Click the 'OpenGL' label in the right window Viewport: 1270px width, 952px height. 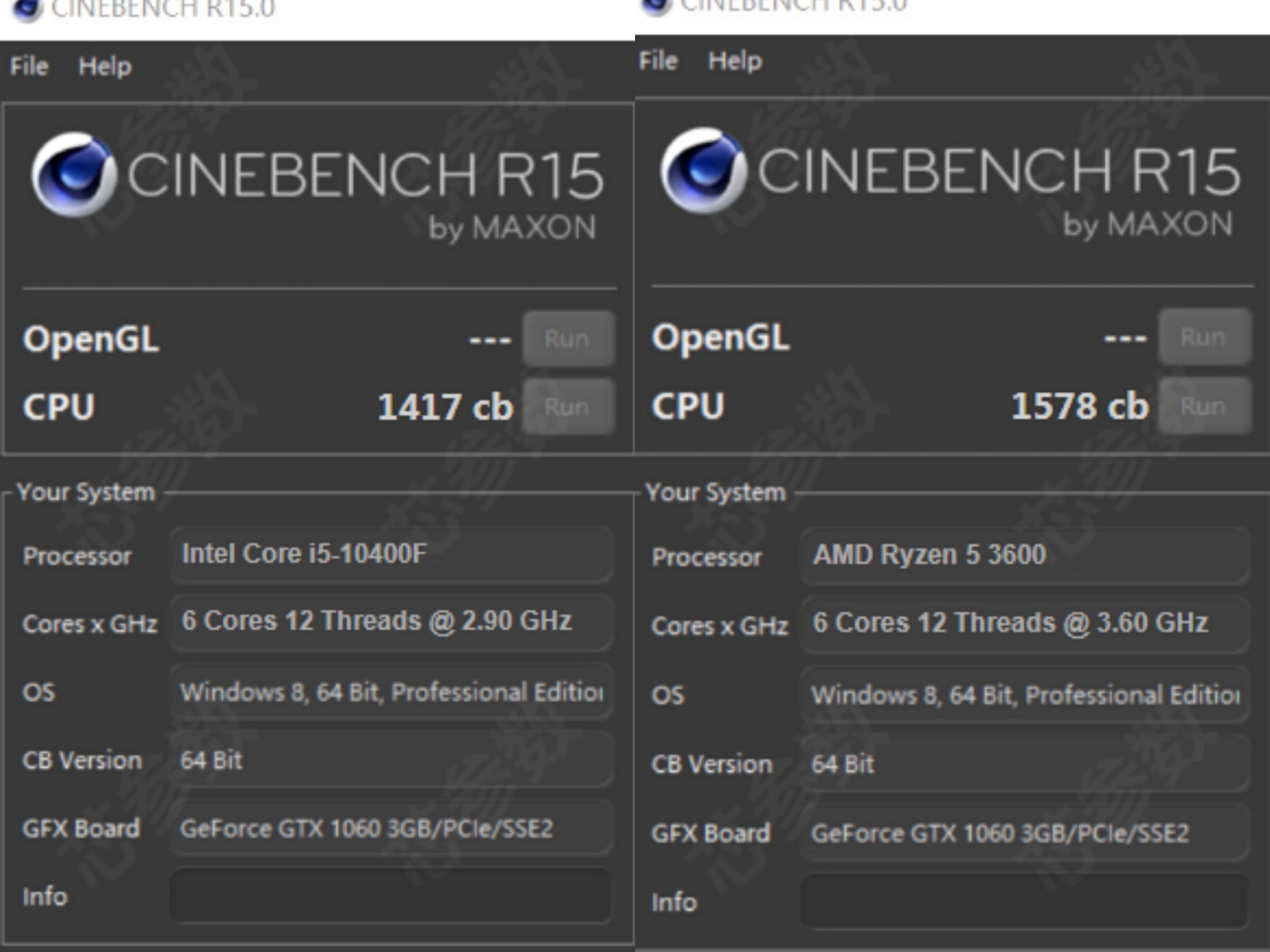[x=721, y=338]
